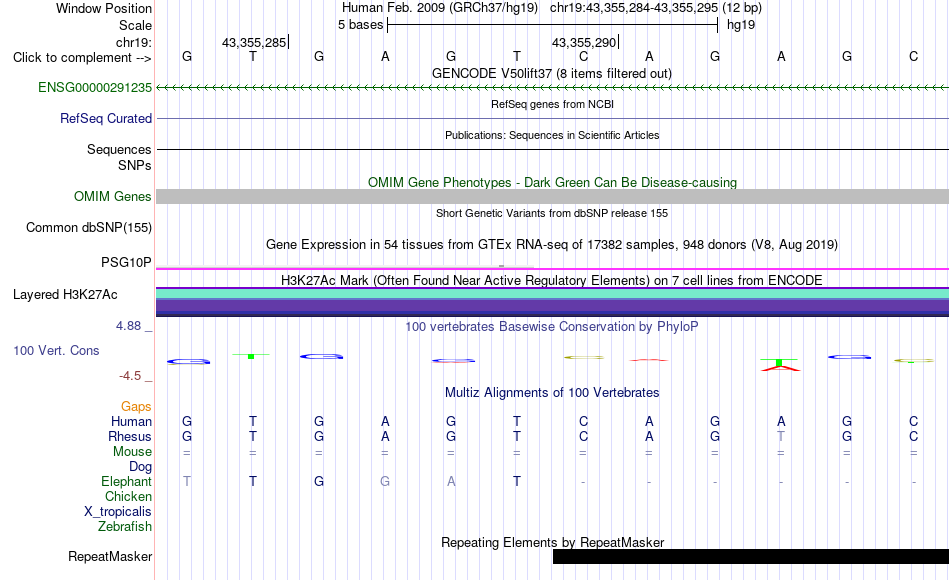Image resolution: width=950 pixels, height=580 pixels.
Task: Select the Mouse species label
Action: click(x=132, y=452)
